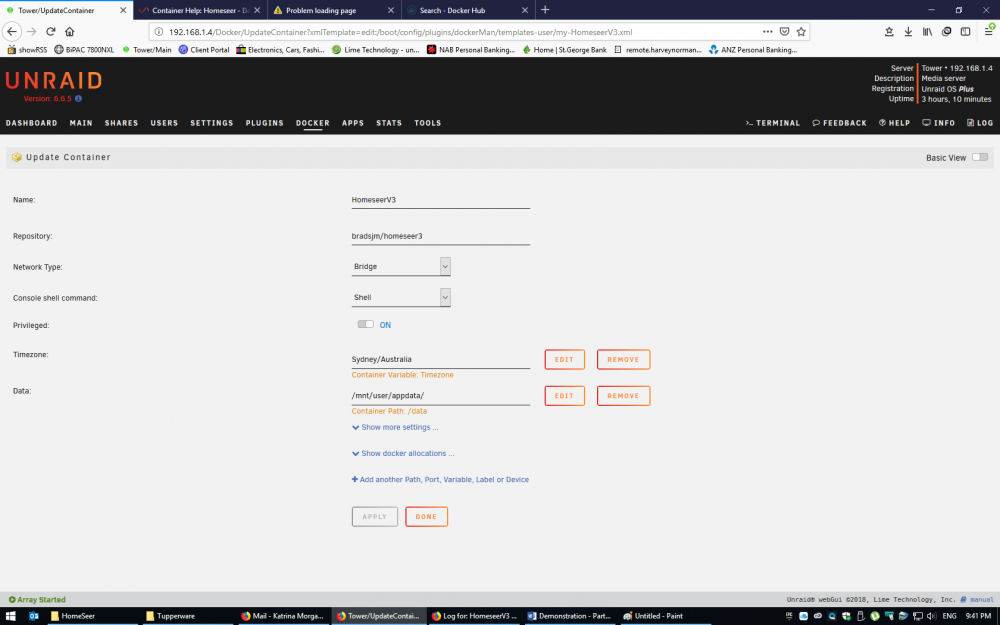The image size is (1000, 625).
Task: Add another Path, Port, Variable, Label or Device
Action: coord(440,480)
